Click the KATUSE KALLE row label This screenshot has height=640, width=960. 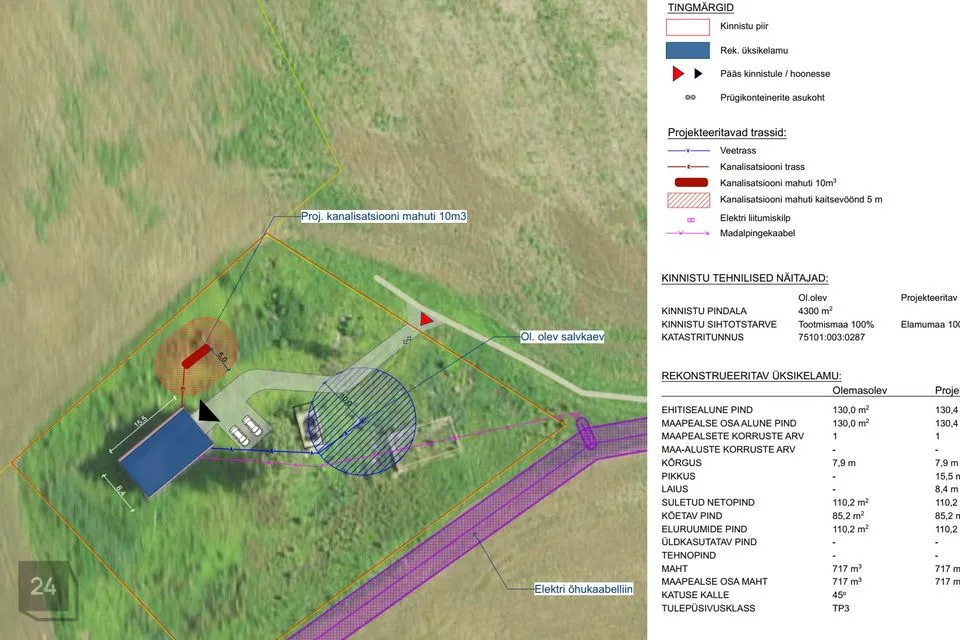coord(695,595)
